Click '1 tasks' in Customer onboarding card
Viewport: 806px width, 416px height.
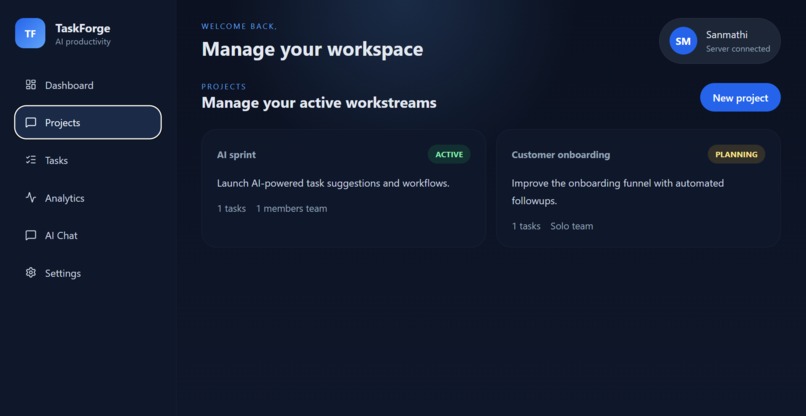click(x=526, y=226)
